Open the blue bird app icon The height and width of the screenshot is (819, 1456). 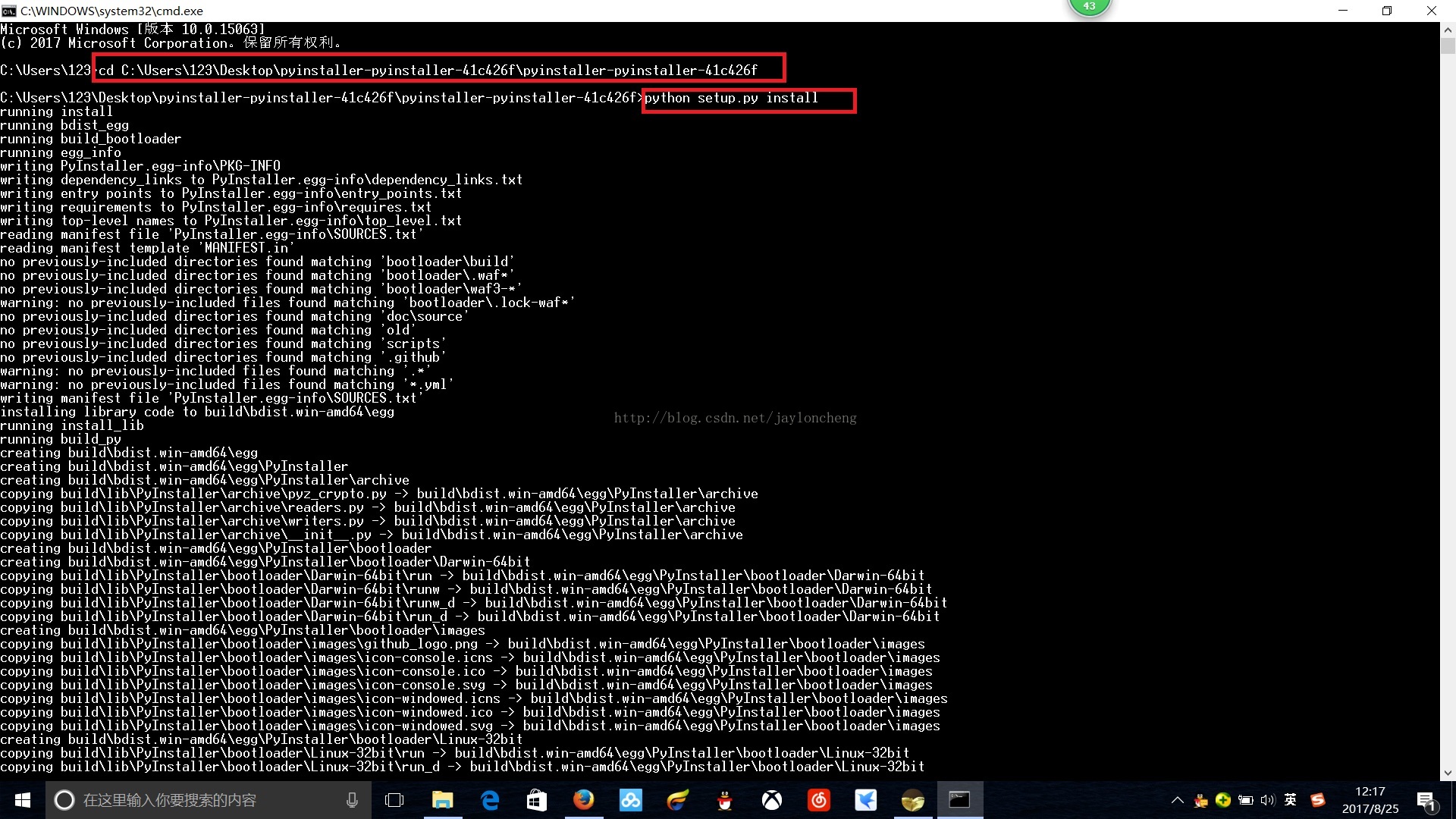pos(866,800)
